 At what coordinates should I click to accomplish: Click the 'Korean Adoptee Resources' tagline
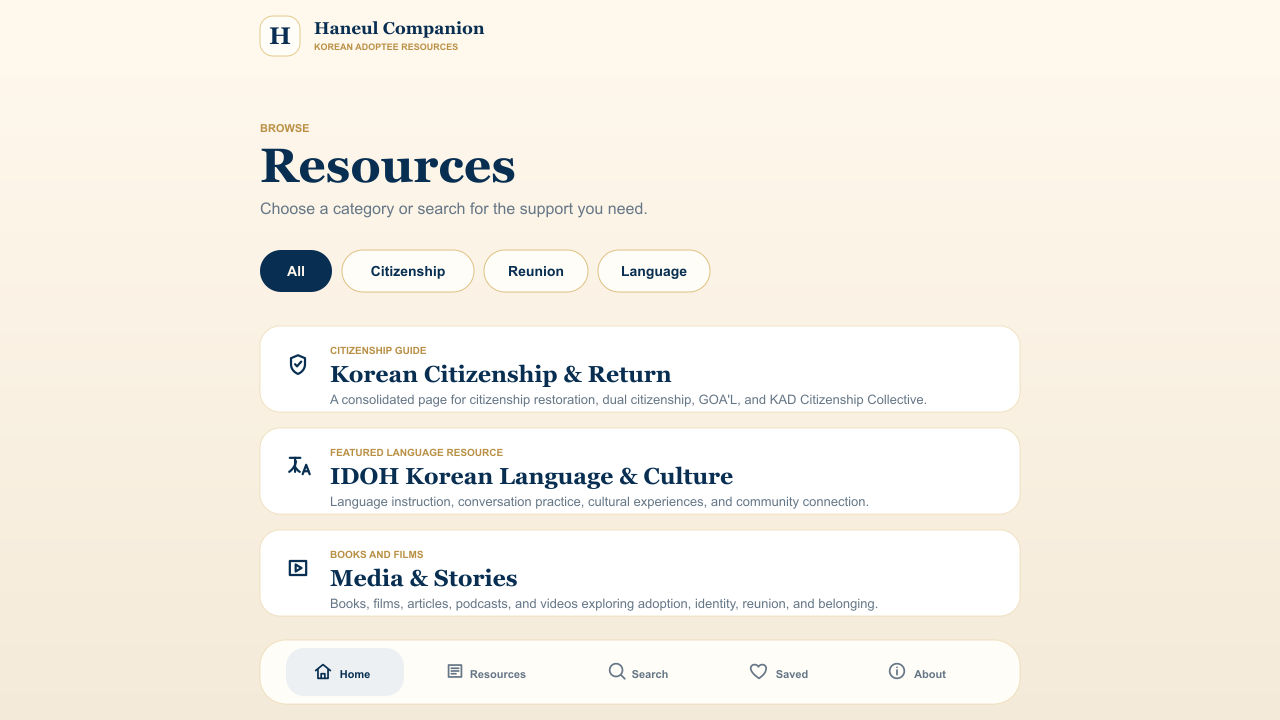[x=386, y=47]
